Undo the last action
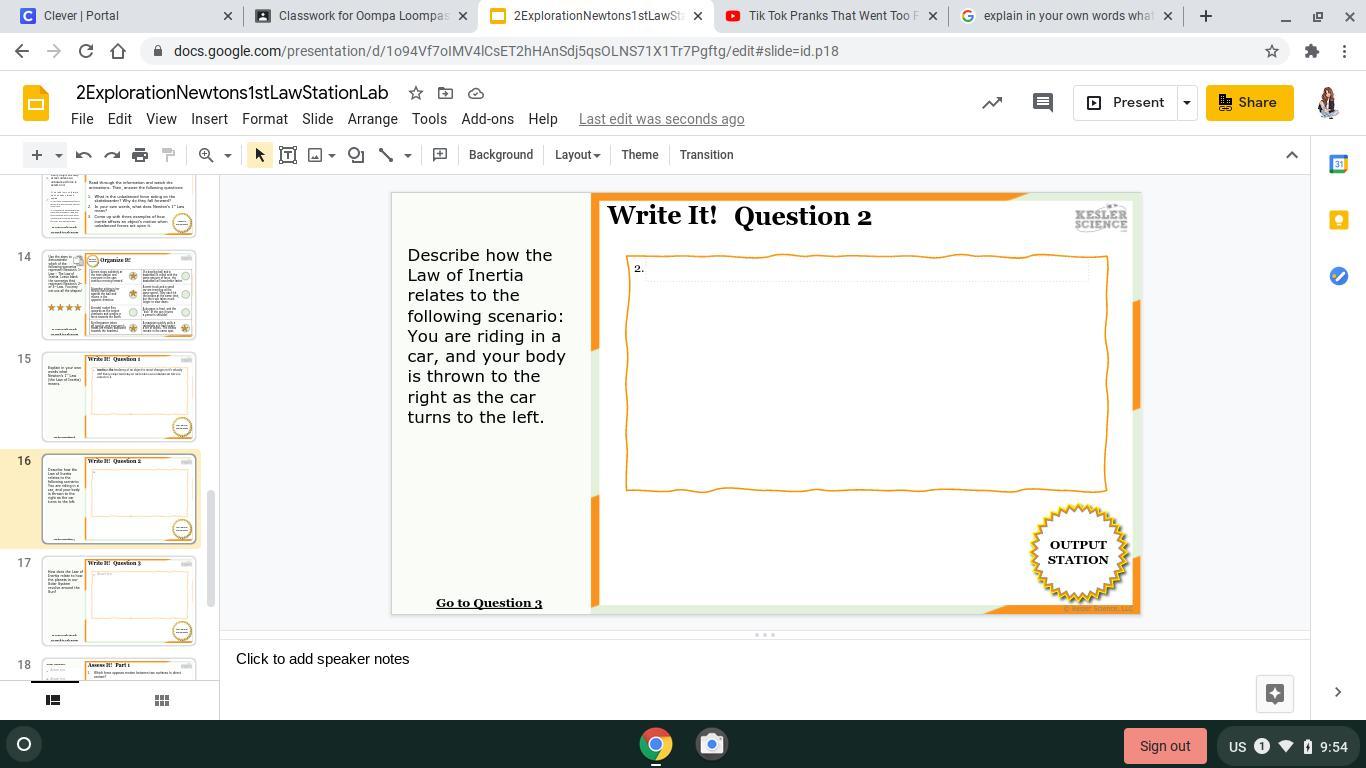Screen dimensions: 1366x768 pos(84,155)
